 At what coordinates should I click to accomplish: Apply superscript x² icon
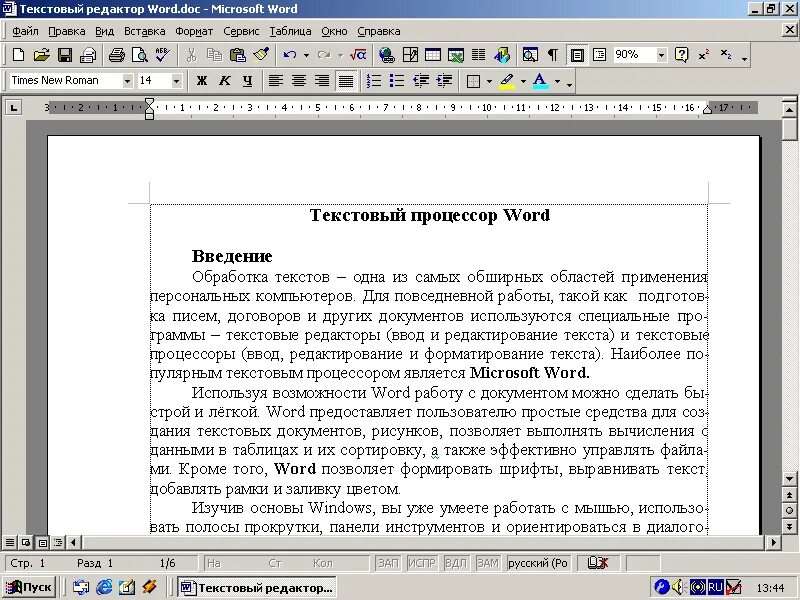(x=704, y=55)
